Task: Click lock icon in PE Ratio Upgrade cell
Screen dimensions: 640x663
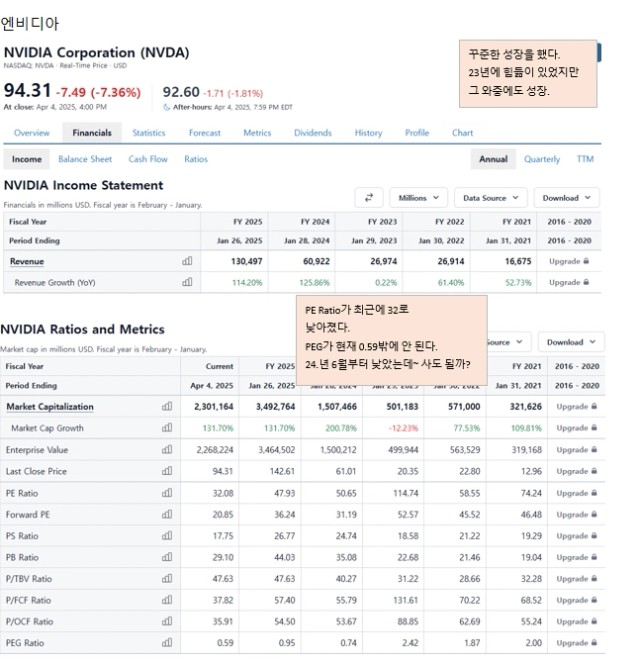Action: (594, 493)
